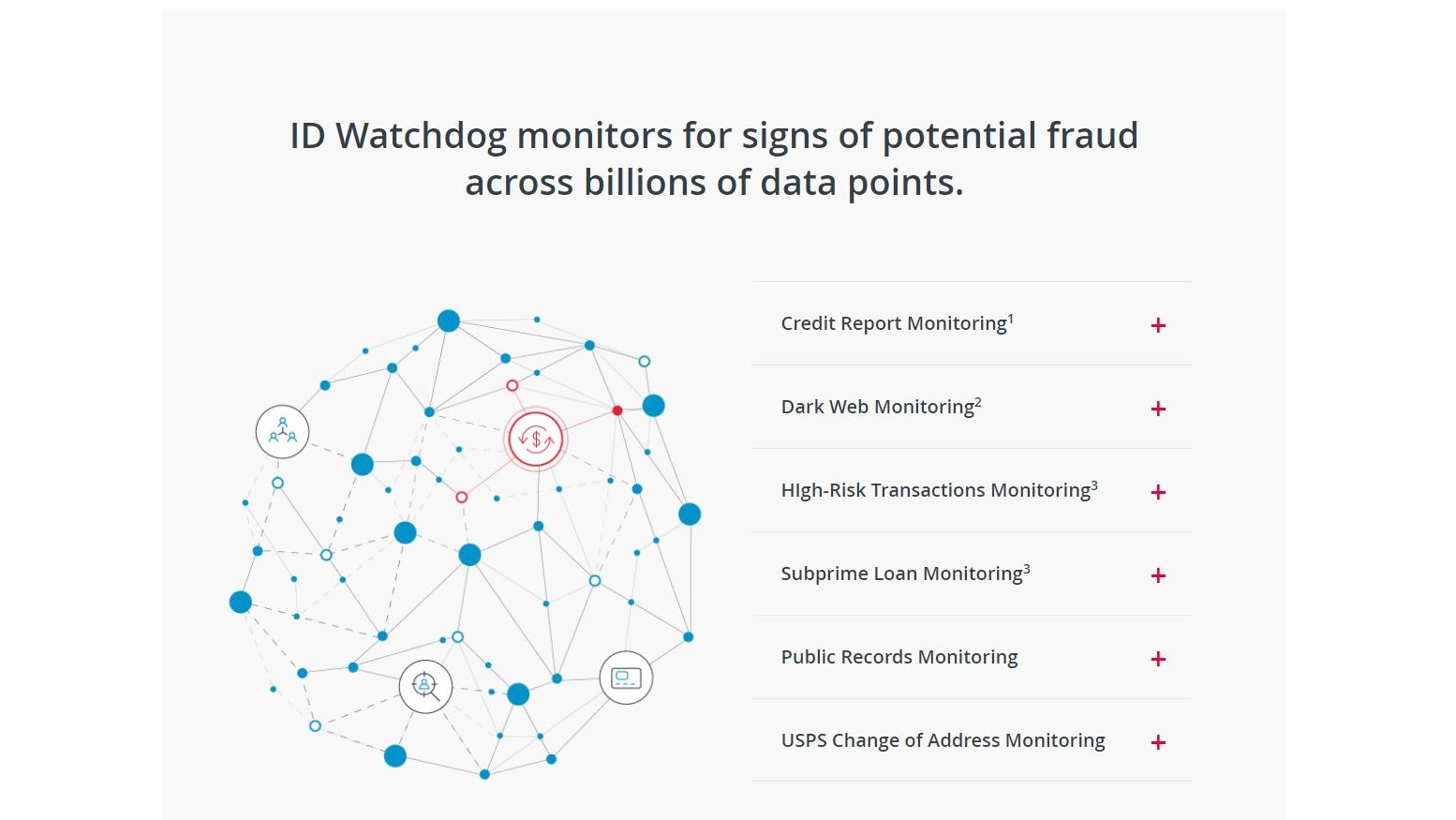
Task: Click the red dollar exchange icon
Action: point(536,439)
